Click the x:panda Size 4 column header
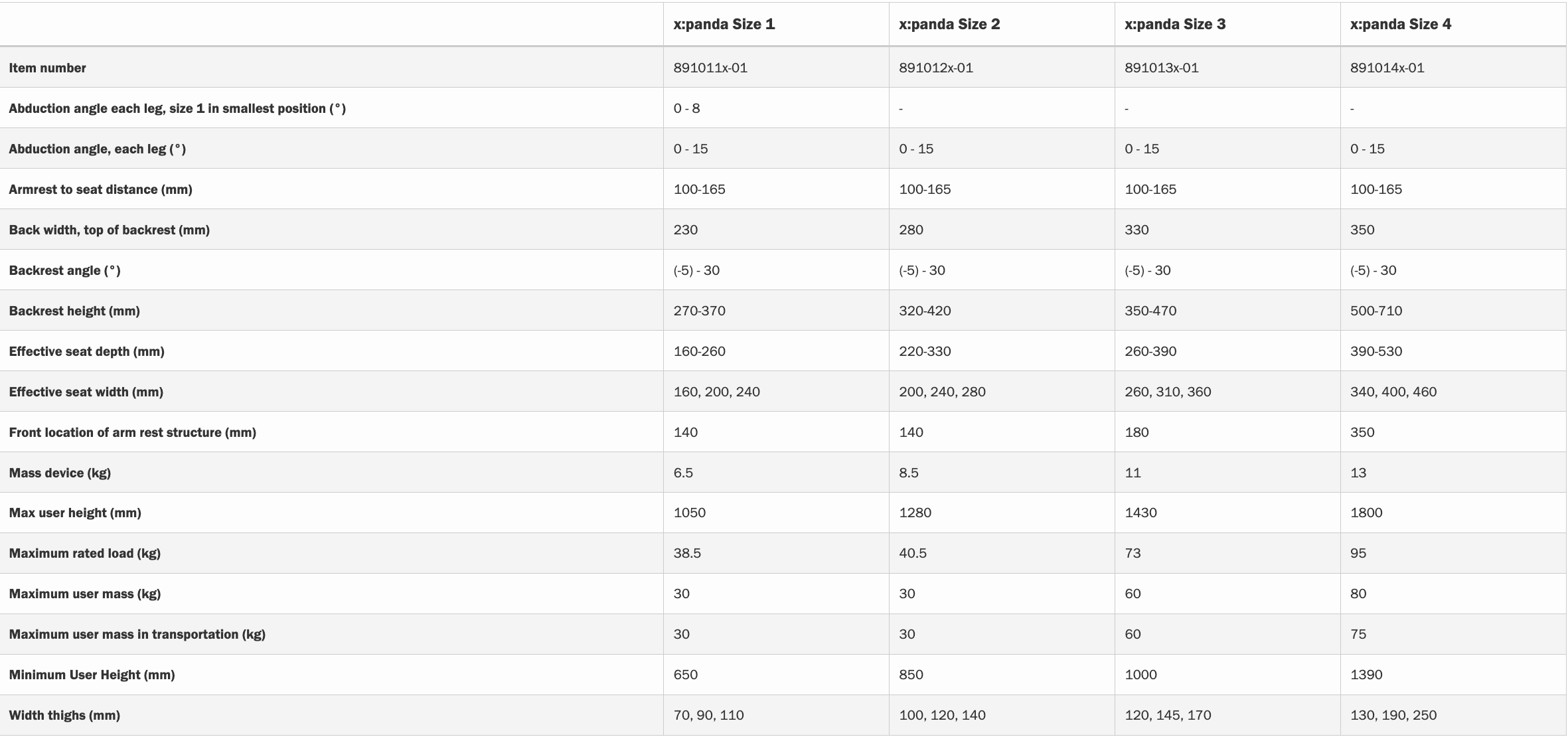 (x=1401, y=25)
